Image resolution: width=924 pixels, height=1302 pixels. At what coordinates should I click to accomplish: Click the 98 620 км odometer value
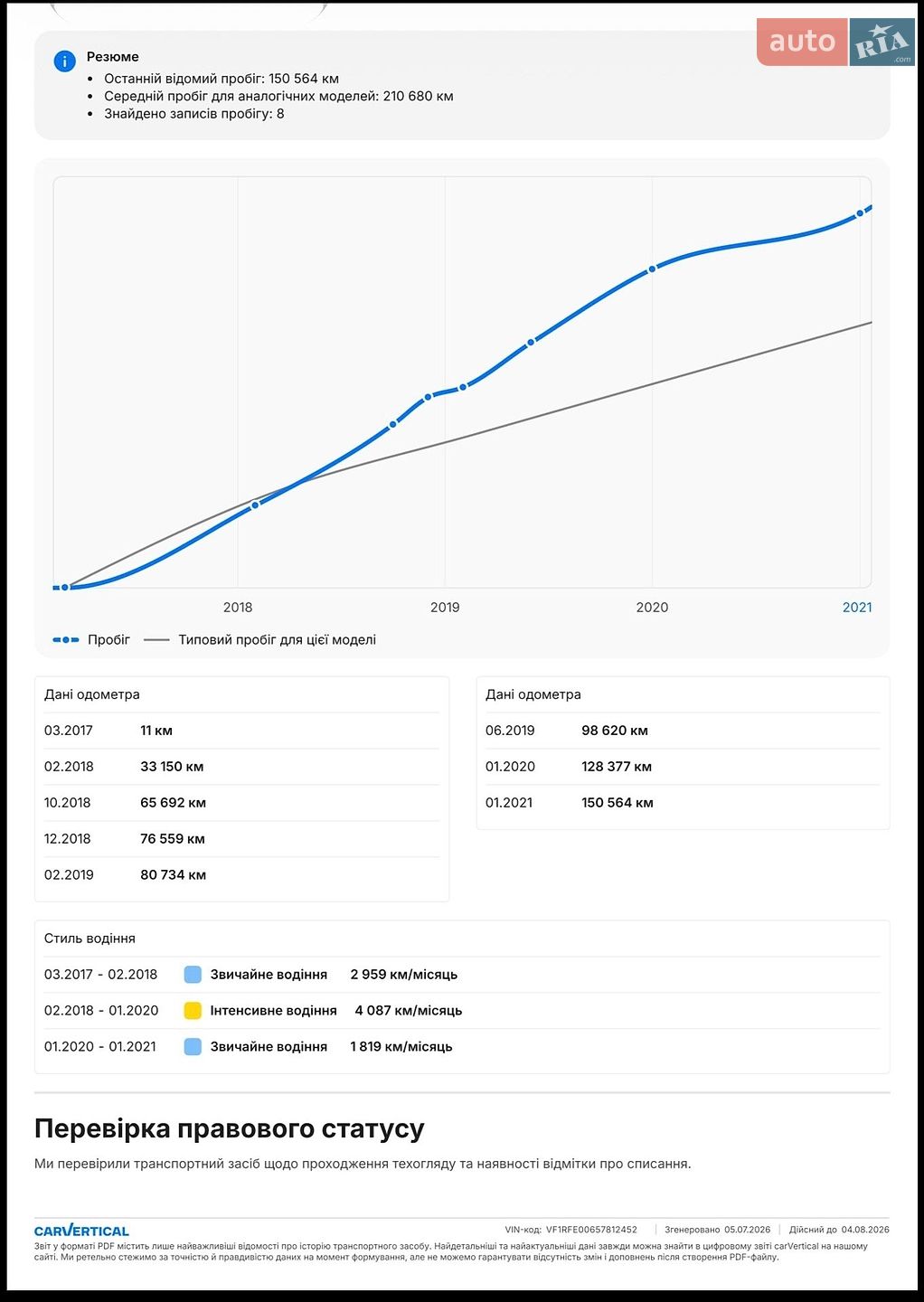click(x=615, y=731)
